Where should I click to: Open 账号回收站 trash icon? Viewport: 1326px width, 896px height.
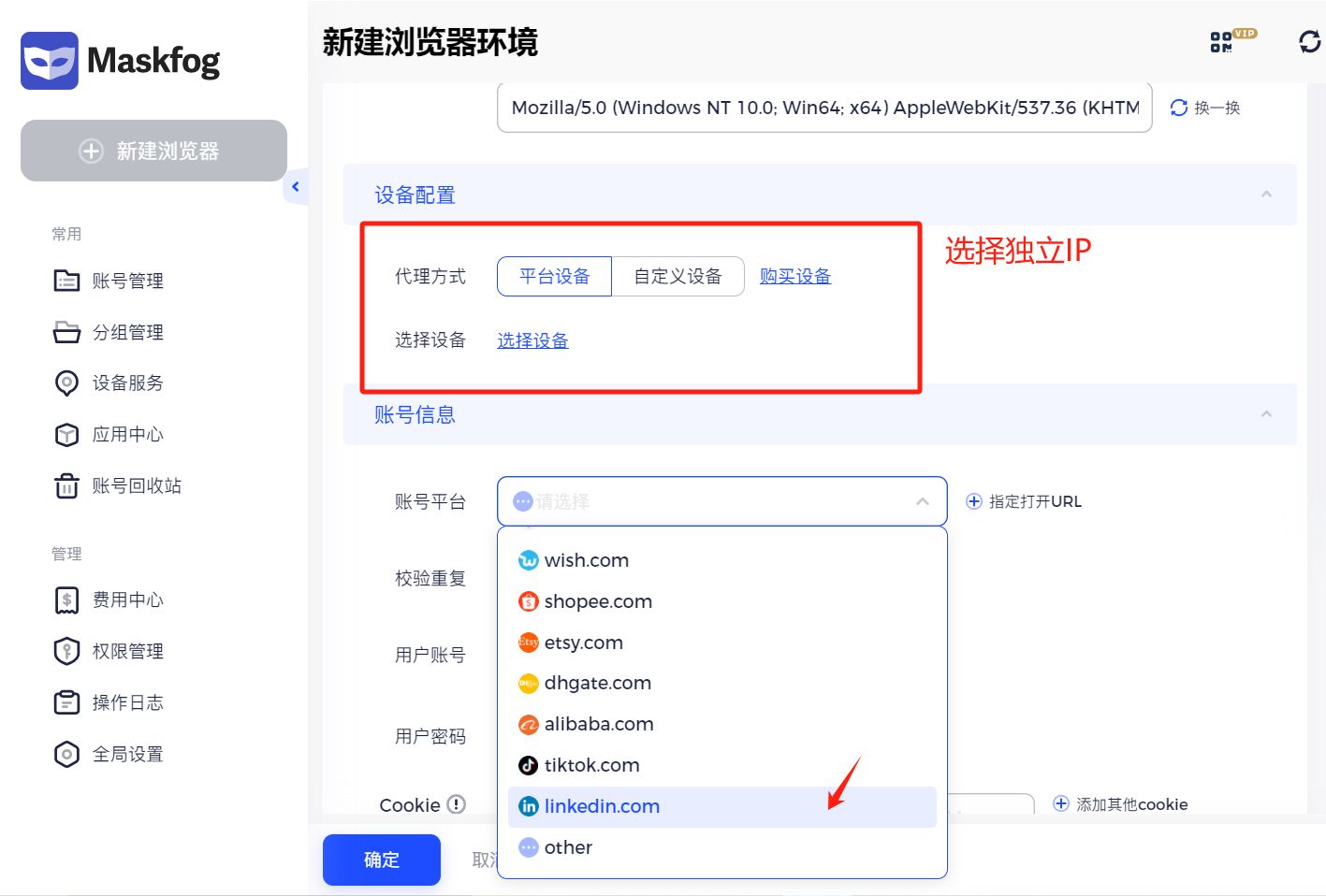[x=66, y=485]
